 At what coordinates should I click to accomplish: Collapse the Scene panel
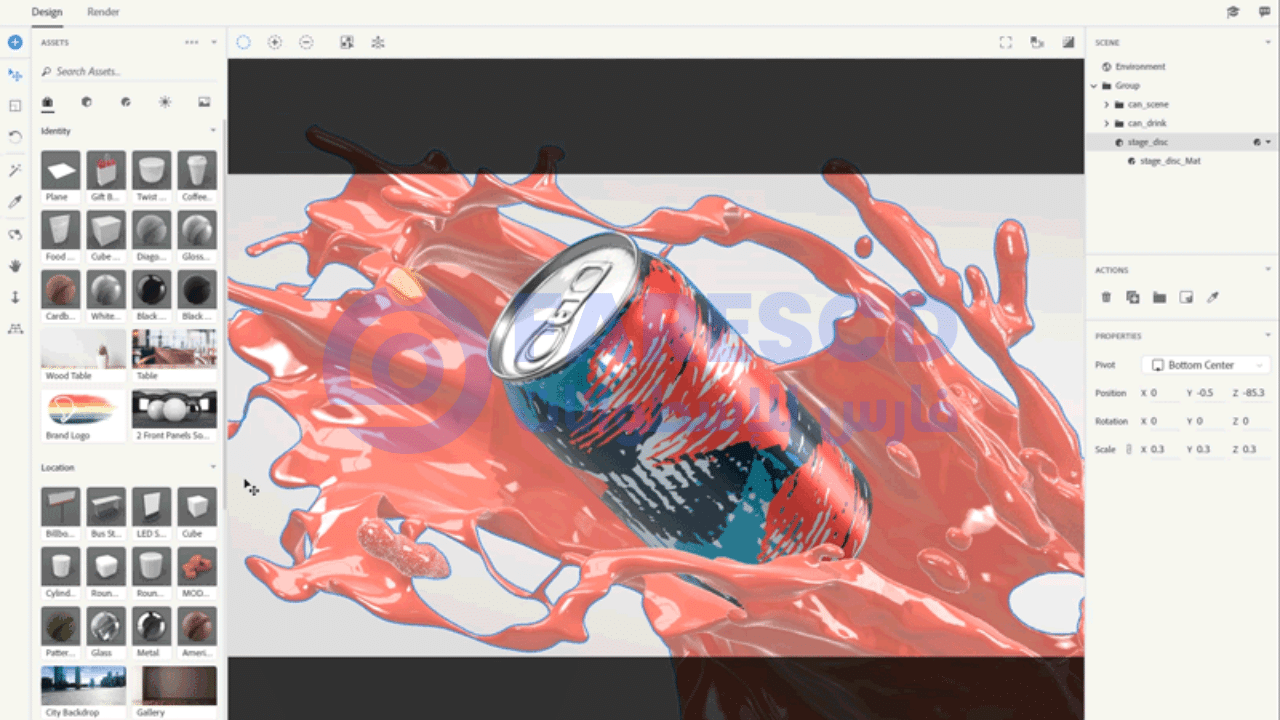click(x=1268, y=43)
